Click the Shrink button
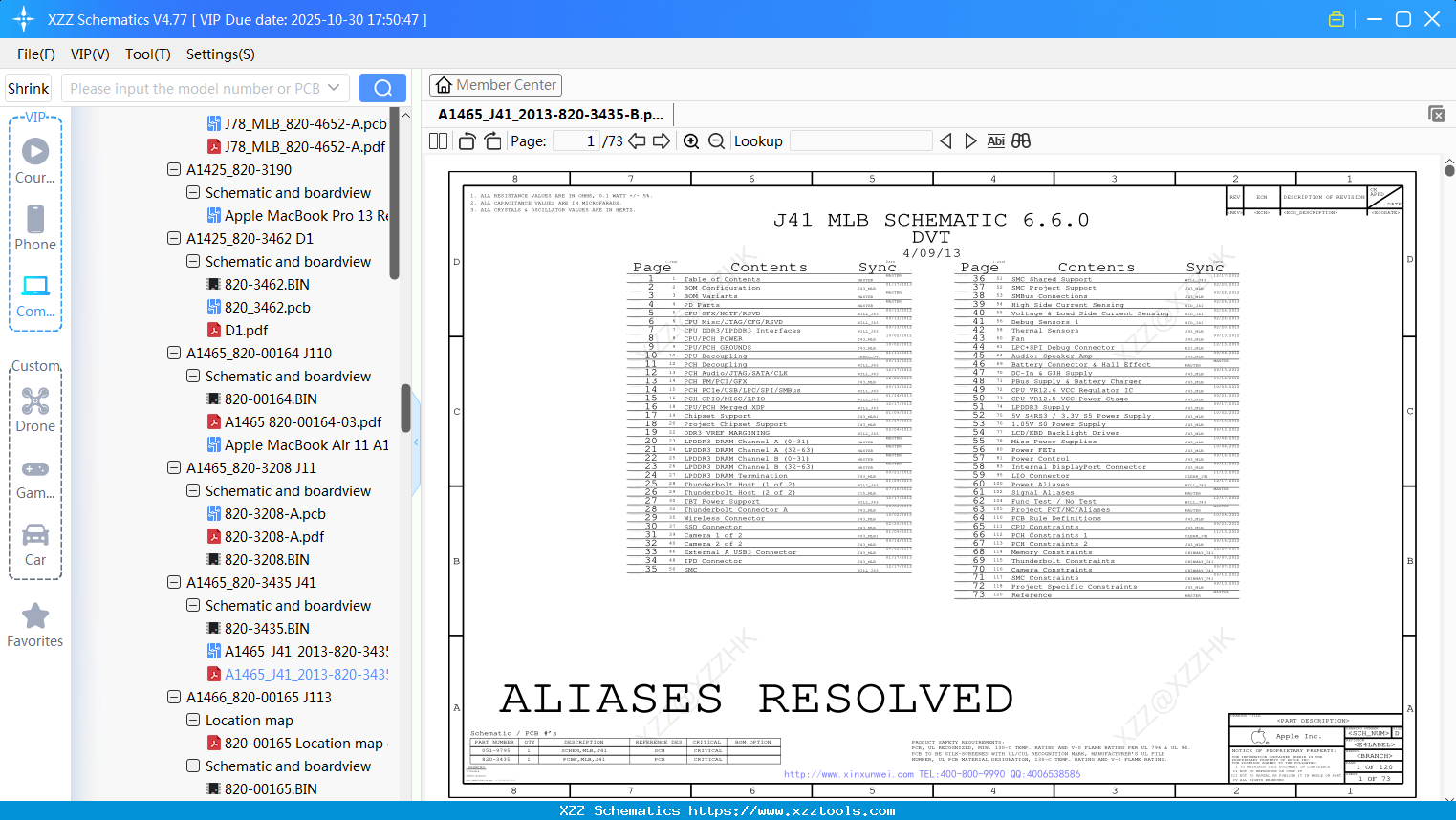The image size is (1456, 820). coord(29,88)
